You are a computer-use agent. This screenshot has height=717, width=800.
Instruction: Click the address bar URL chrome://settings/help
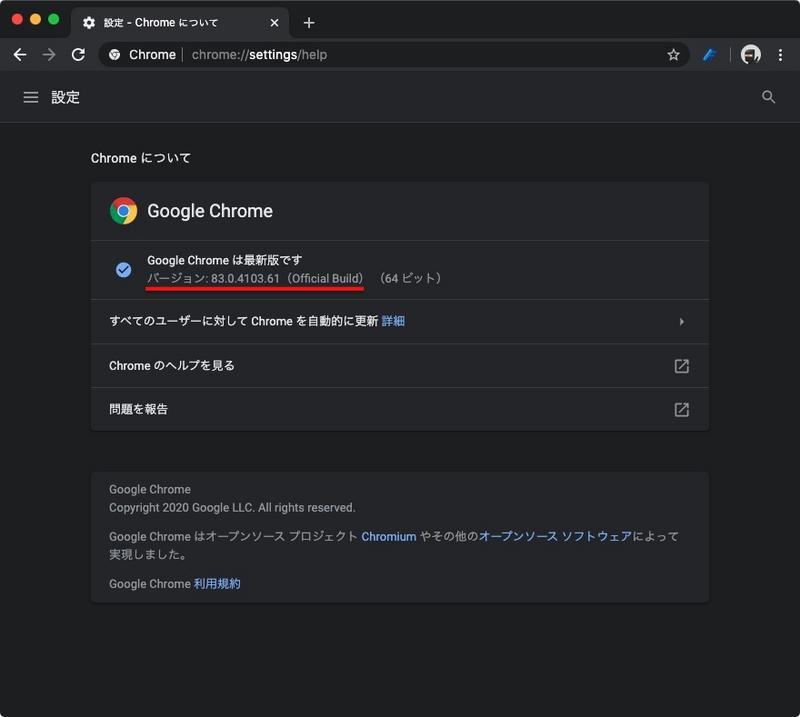259,55
